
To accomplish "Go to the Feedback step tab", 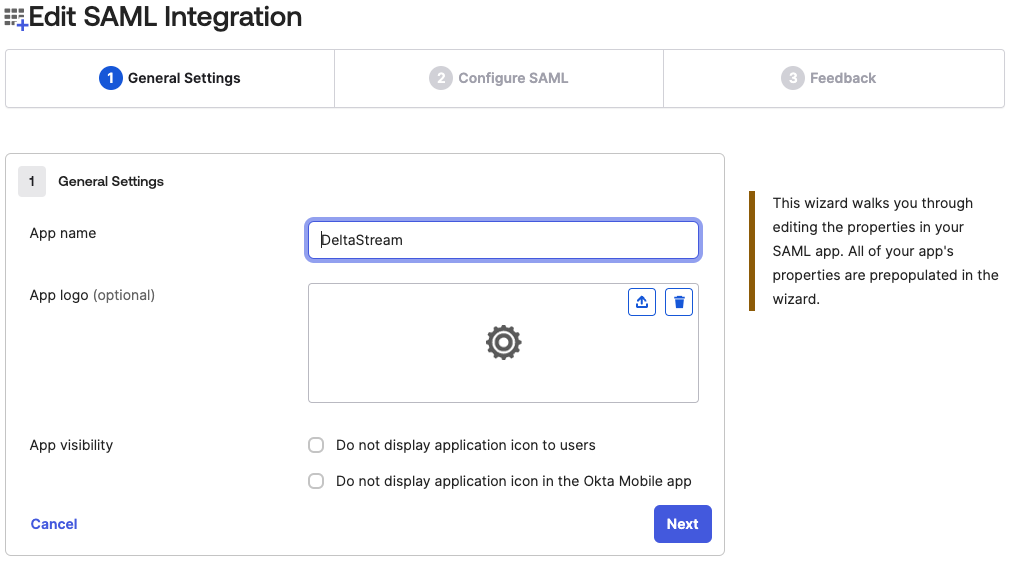I will pos(834,79).
